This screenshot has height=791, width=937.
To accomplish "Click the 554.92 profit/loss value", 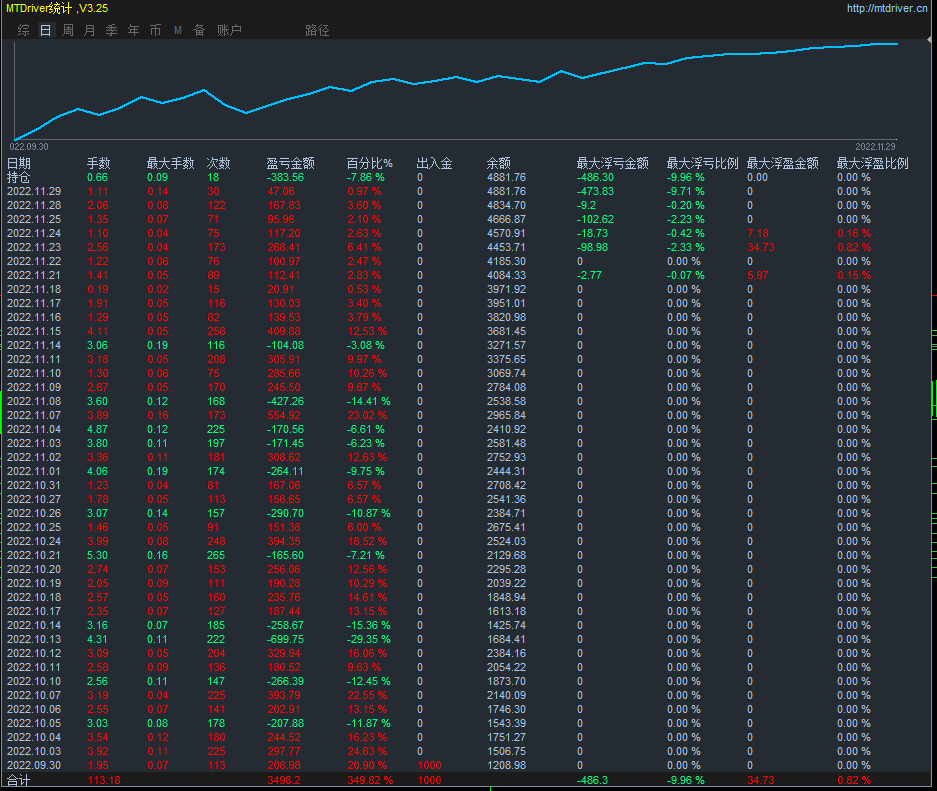I will pyautogui.click(x=284, y=415).
